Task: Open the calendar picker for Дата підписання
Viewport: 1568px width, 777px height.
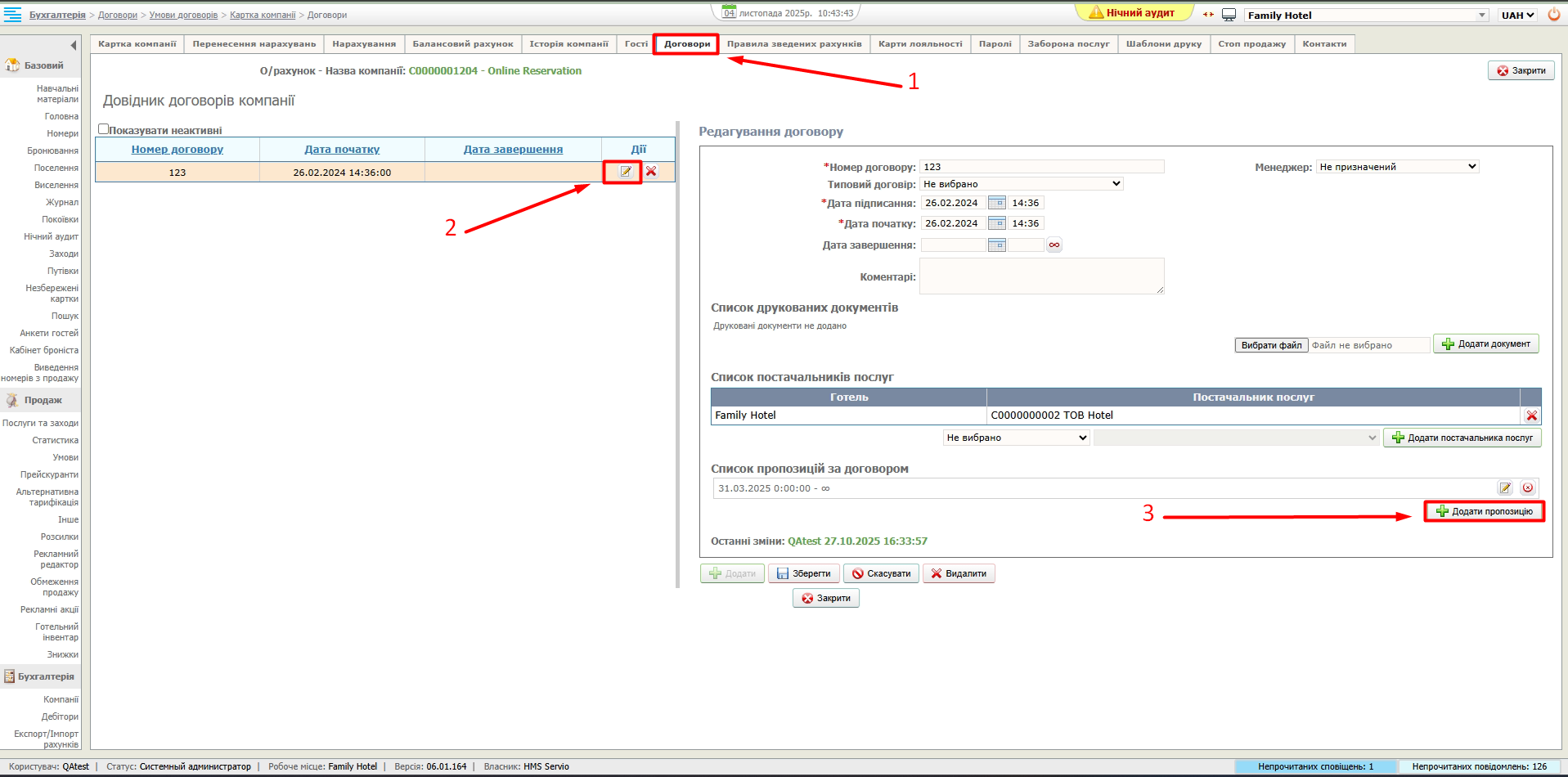Action: (996, 203)
